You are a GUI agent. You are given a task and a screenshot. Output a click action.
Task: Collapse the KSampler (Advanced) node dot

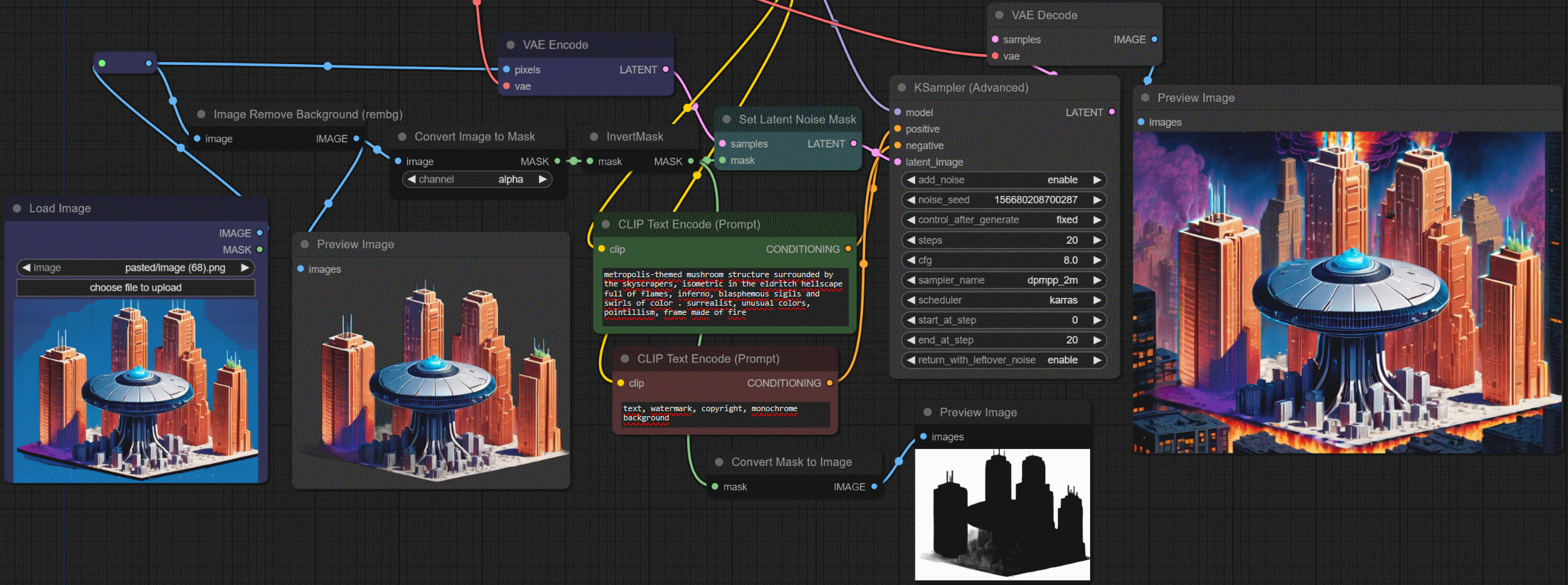[901, 88]
